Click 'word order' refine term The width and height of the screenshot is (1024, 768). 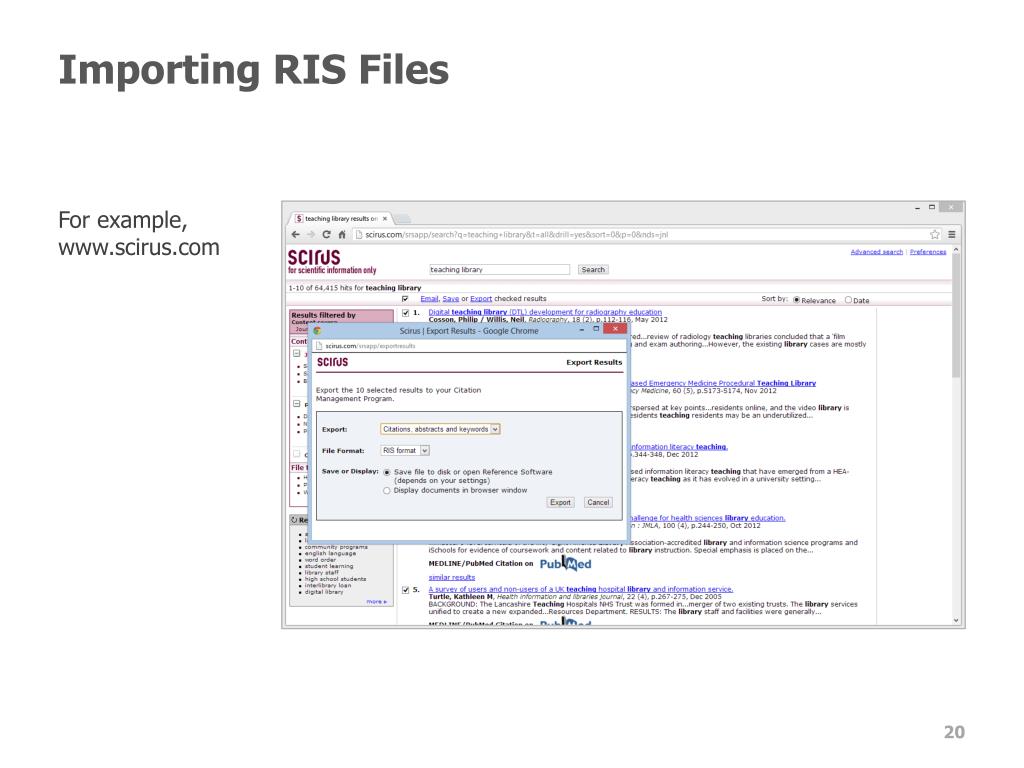(320, 560)
